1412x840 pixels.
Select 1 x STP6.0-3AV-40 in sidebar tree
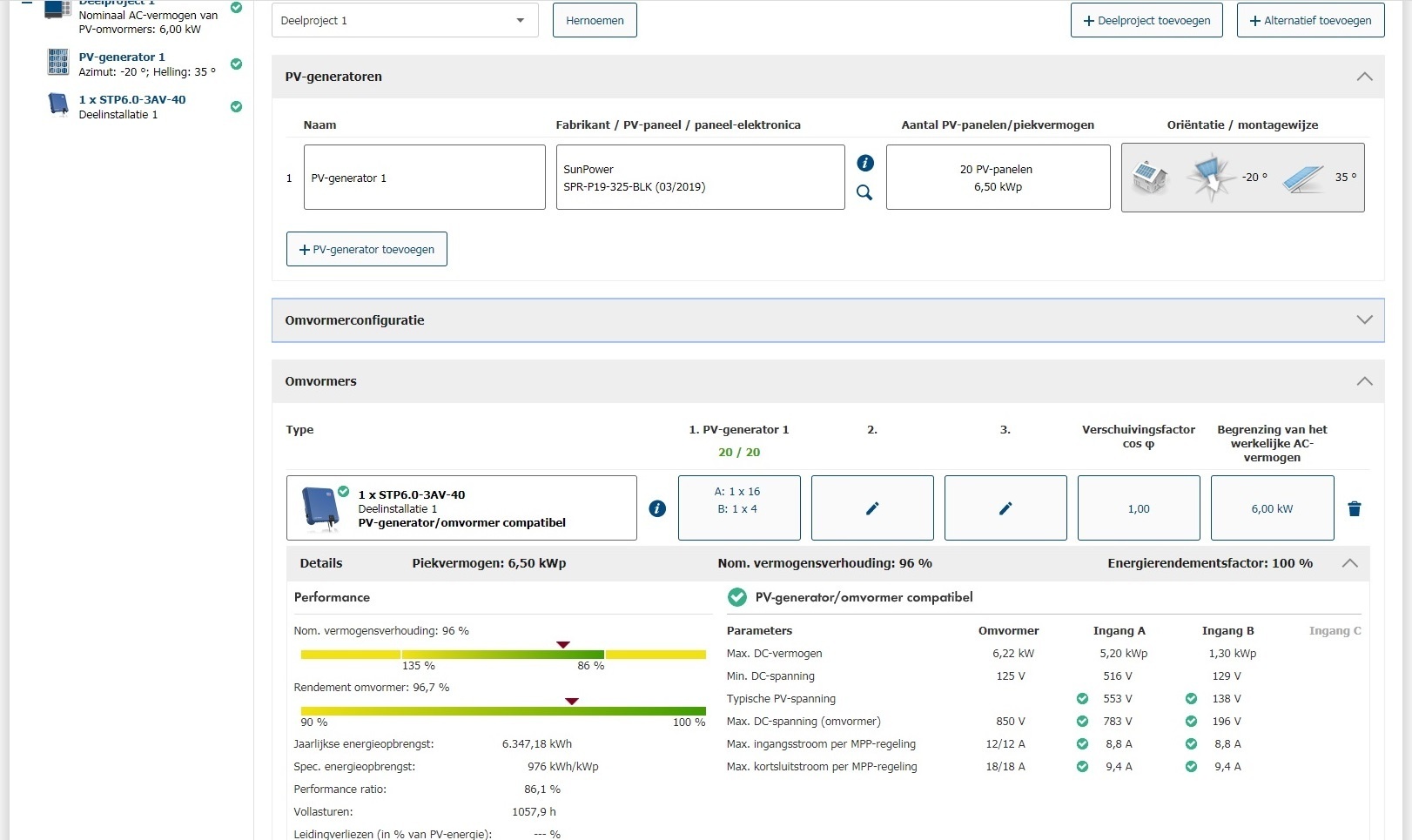[131, 100]
